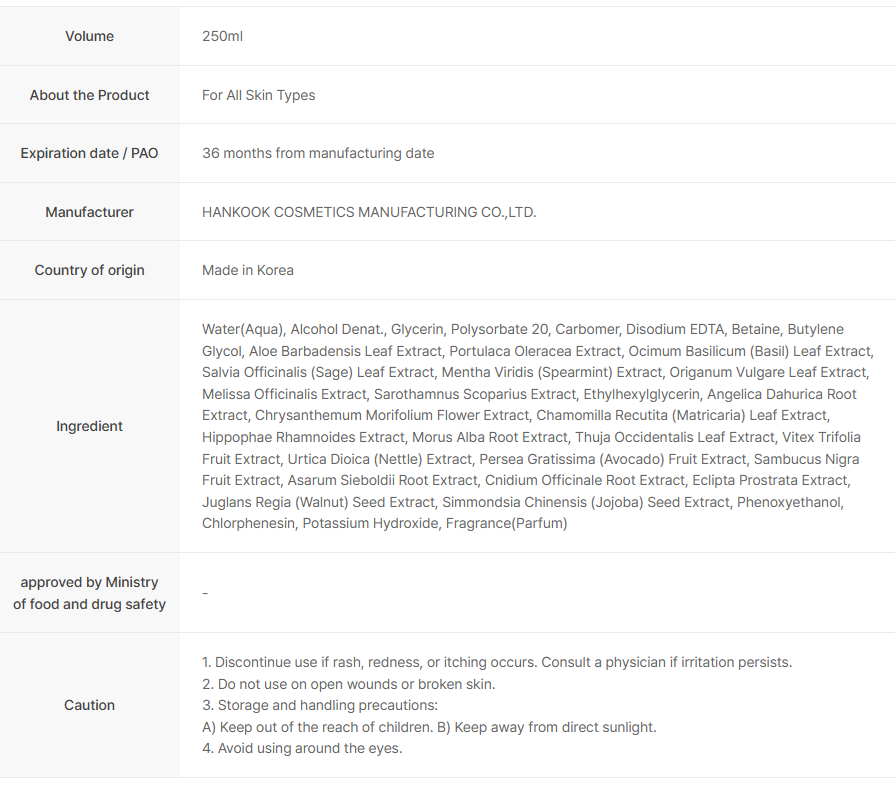Select the Keep out of reach of children line
The height and width of the screenshot is (799, 895).
click(x=429, y=727)
